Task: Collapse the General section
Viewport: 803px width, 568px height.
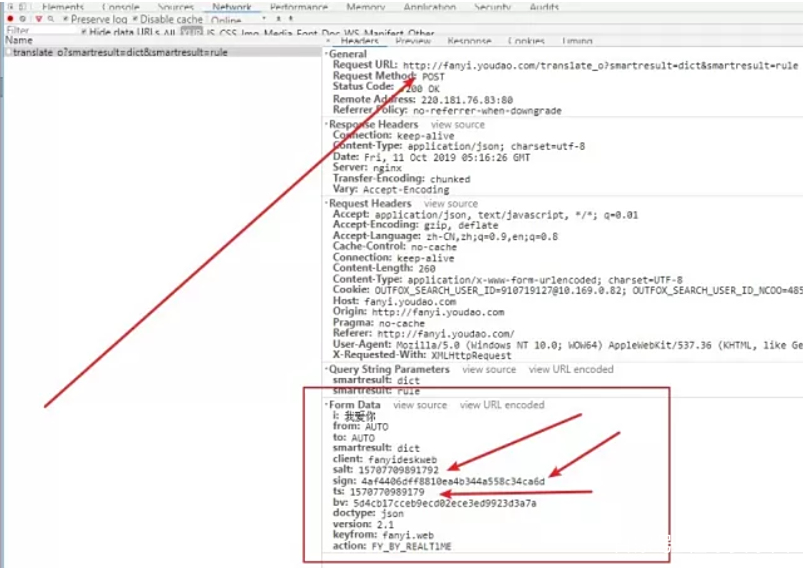Action: tap(328, 54)
